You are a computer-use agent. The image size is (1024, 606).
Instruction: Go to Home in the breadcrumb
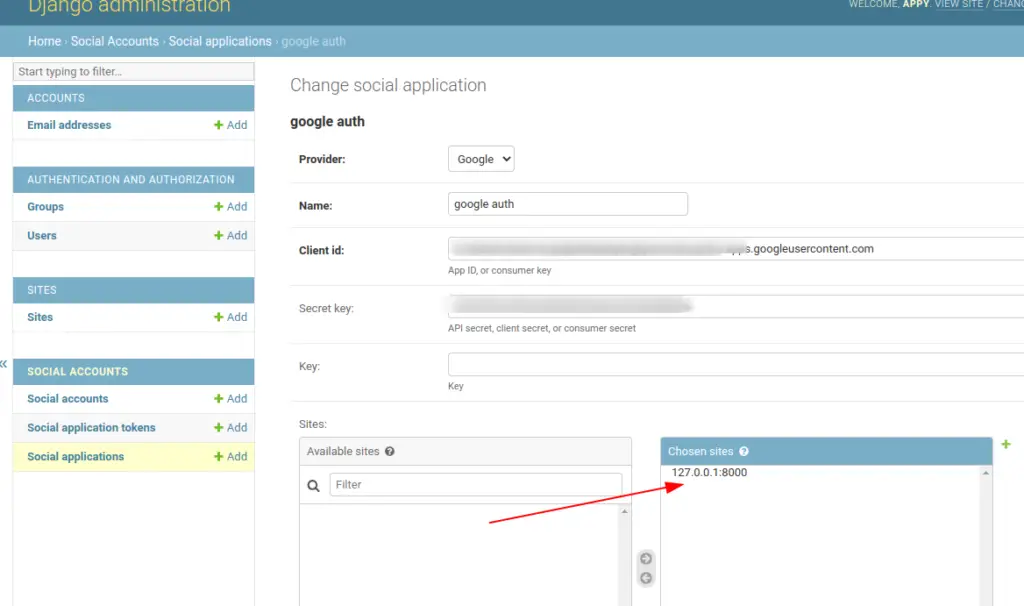coord(44,41)
